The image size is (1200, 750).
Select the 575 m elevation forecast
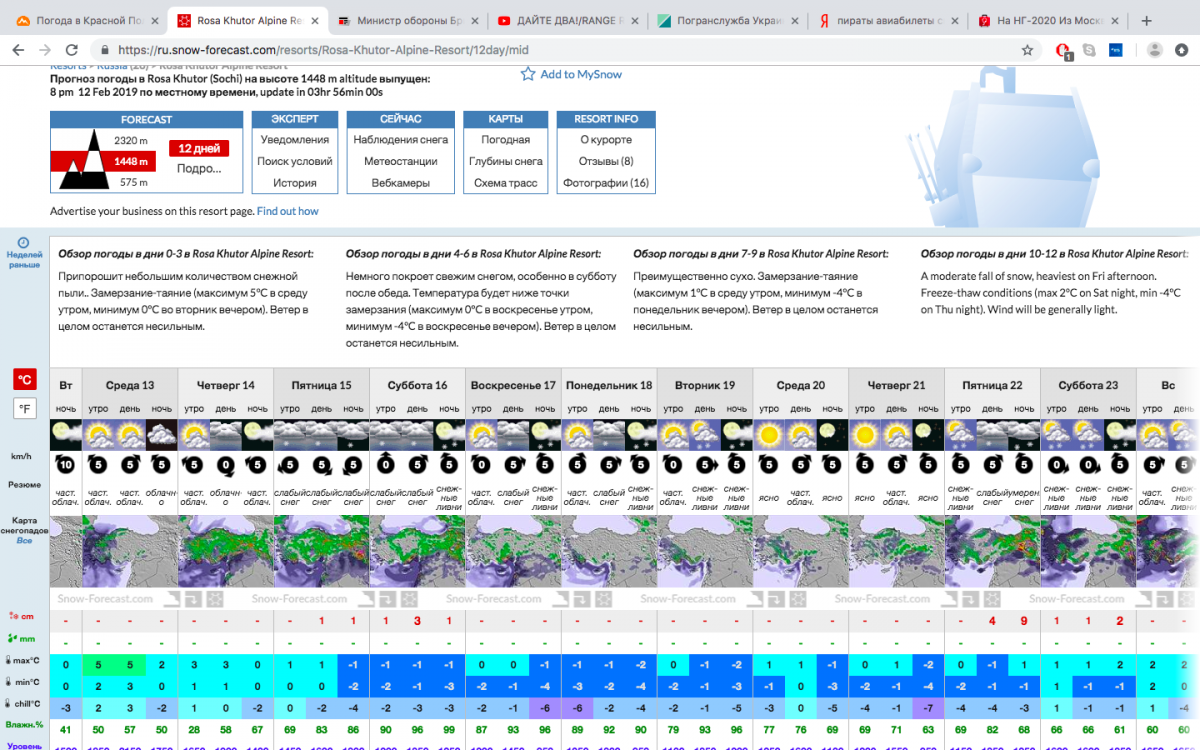coord(133,182)
